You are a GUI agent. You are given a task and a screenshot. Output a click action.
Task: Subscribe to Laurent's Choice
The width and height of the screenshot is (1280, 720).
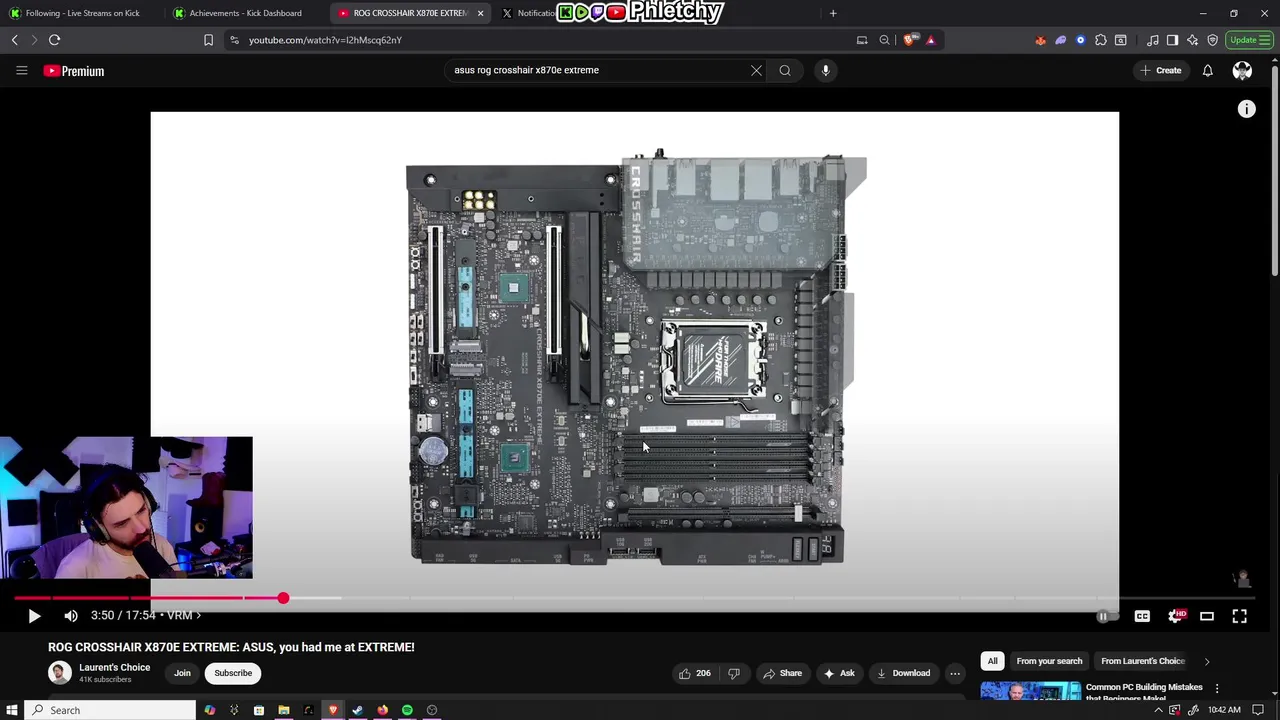click(x=233, y=673)
